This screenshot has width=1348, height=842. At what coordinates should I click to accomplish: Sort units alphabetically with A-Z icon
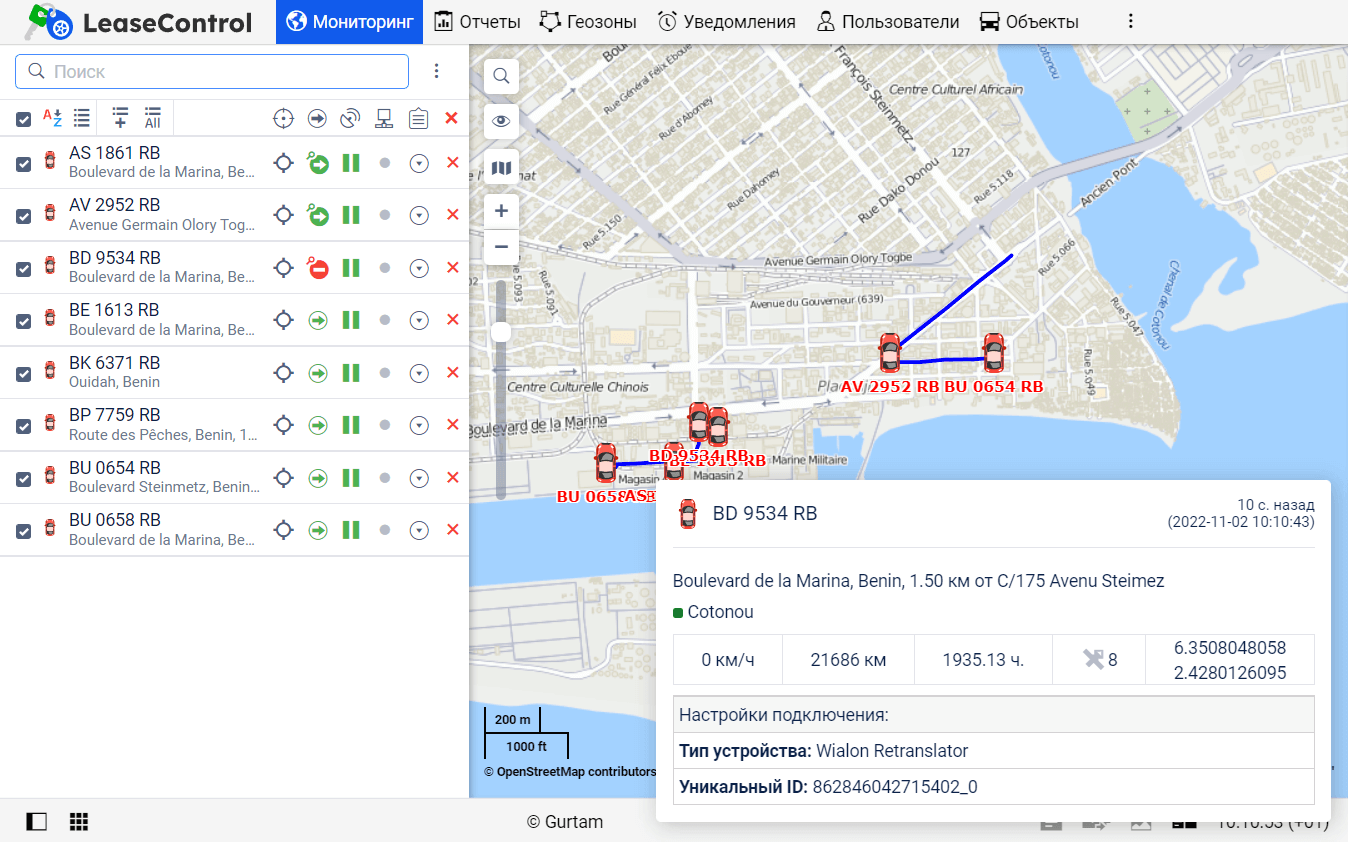[x=52, y=118]
